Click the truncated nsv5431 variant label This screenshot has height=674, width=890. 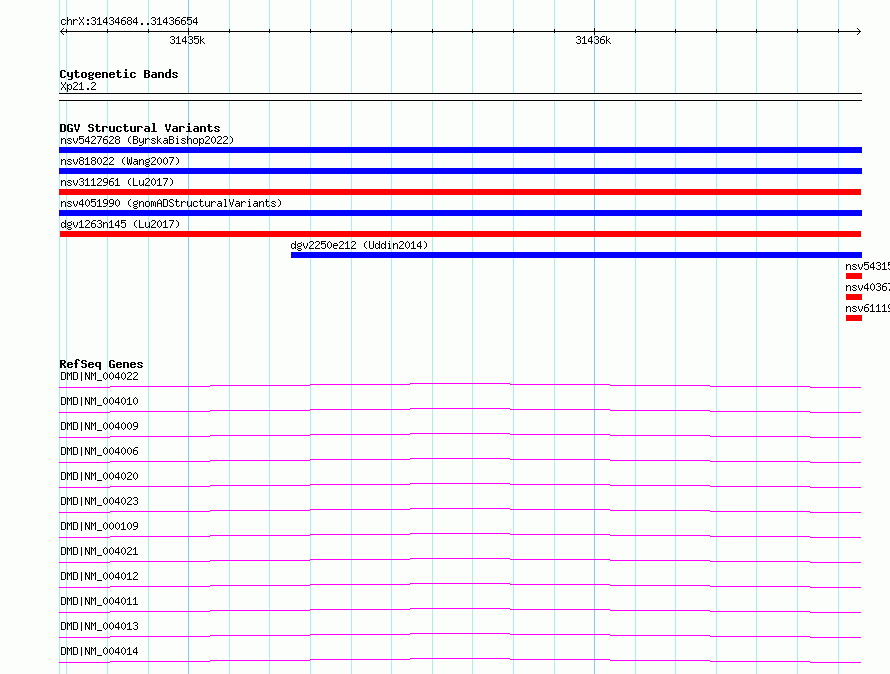(x=867, y=266)
